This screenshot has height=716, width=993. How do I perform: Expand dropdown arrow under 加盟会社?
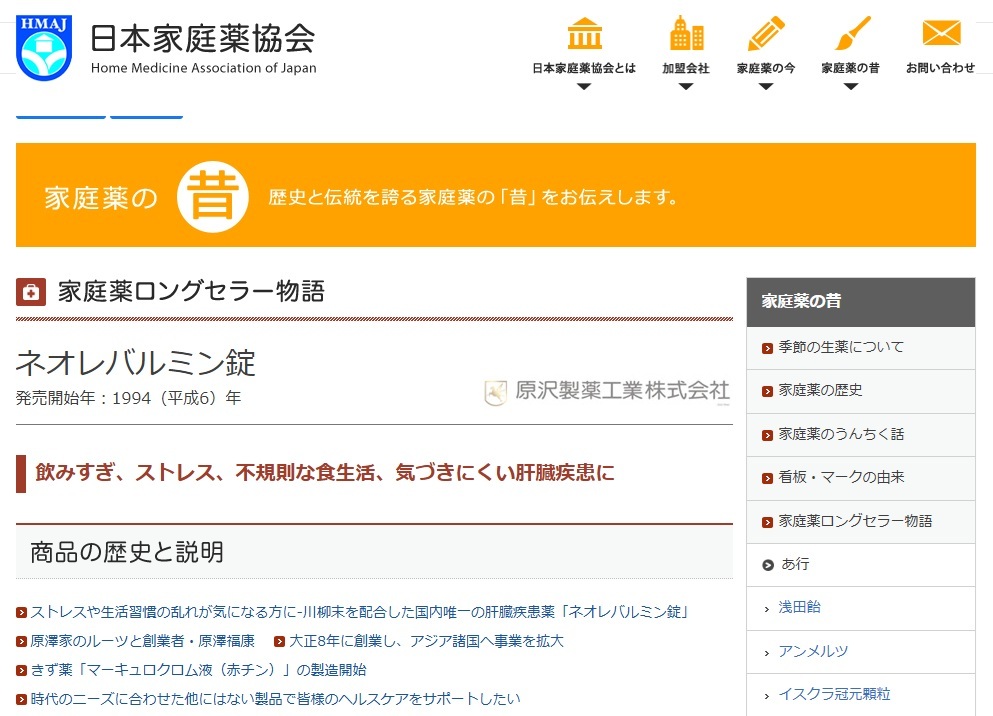(686, 87)
